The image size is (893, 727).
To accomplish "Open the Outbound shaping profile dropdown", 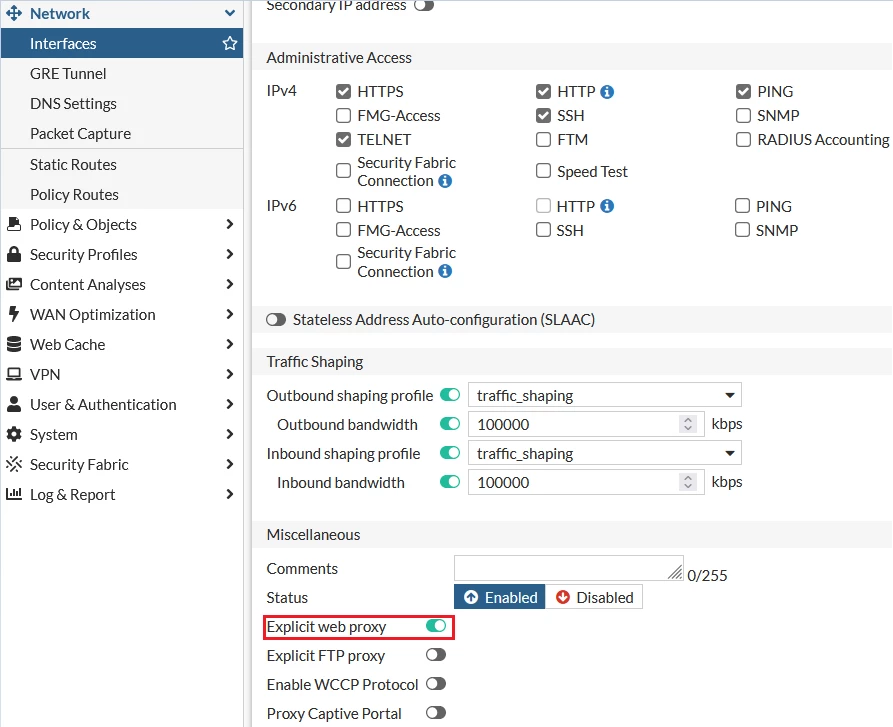I will [x=605, y=395].
